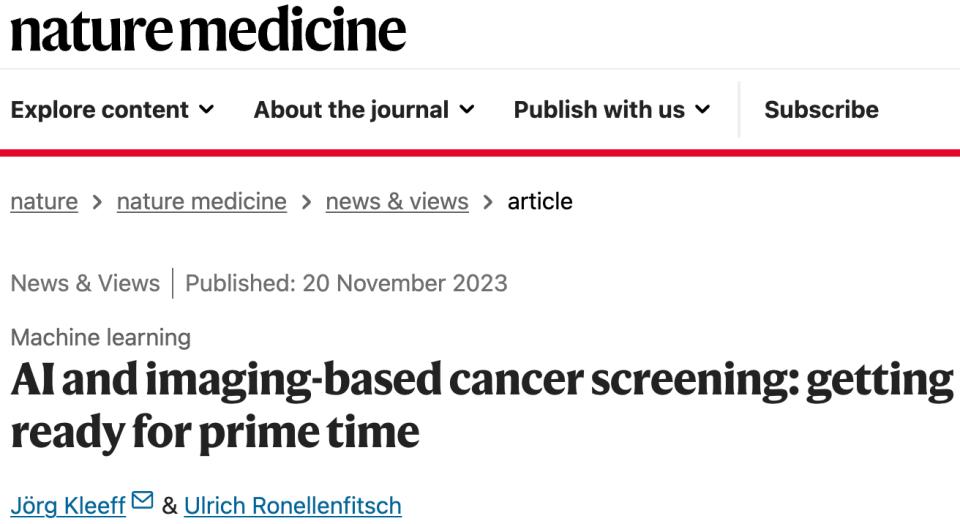The width and height of the screenshot is (960, 524).
Task: Click the email envelope icon beside Jörg Kleeff
Action: [x=143, y=500]
